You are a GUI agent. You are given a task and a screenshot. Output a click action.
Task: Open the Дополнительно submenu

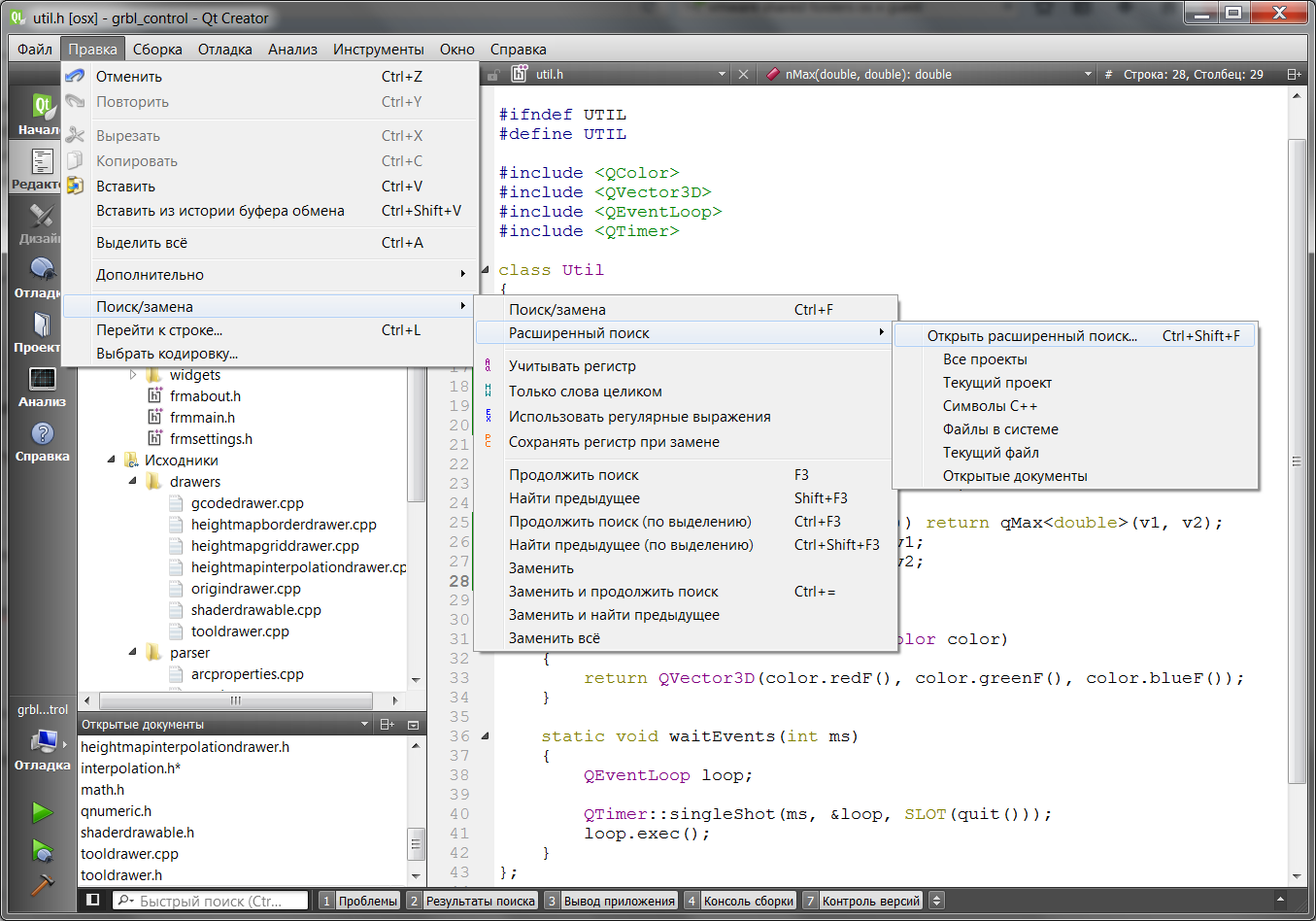click(271, 275)
